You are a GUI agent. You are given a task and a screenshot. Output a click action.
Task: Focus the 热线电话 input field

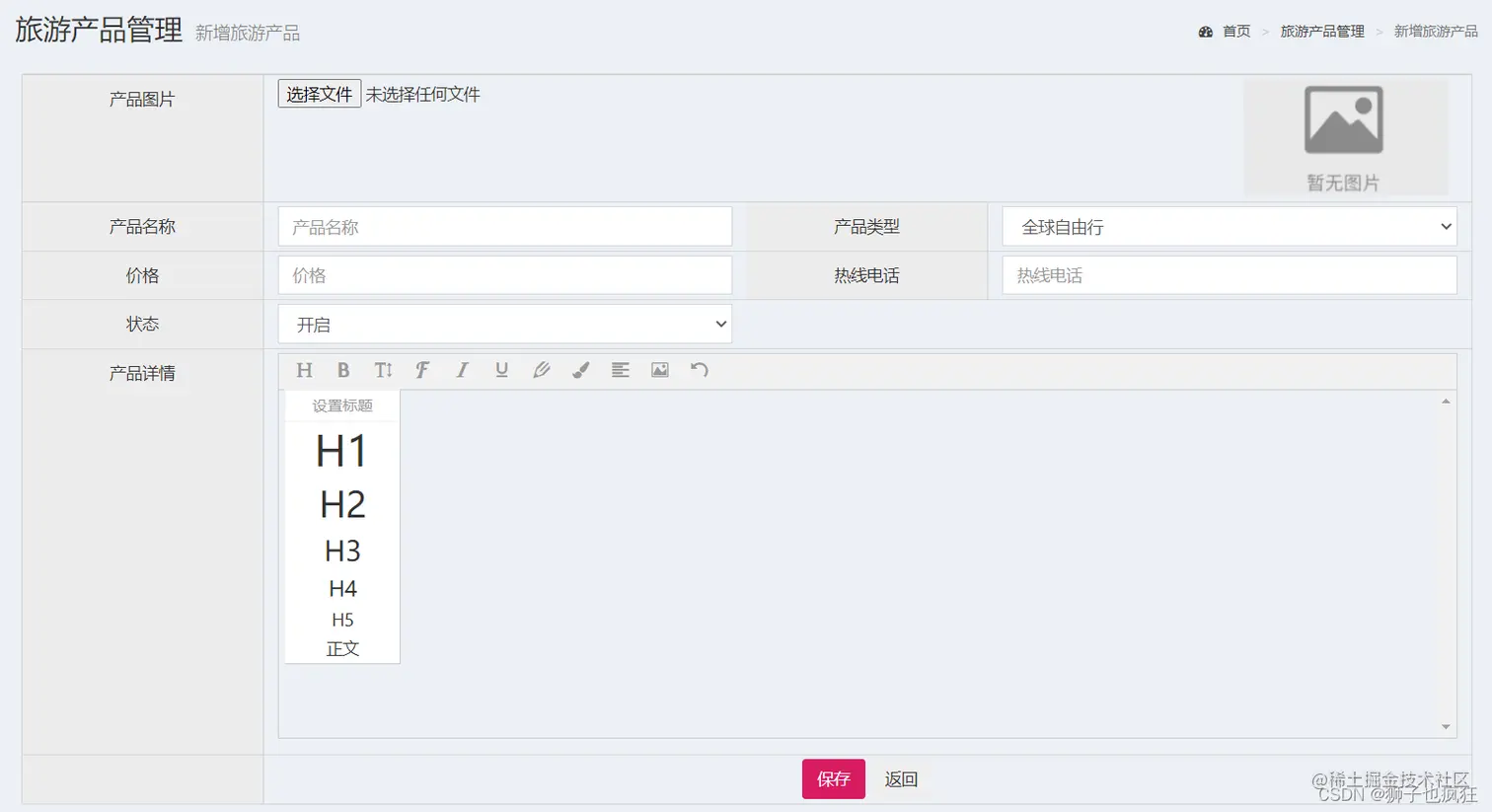[x=1230, y=275]
